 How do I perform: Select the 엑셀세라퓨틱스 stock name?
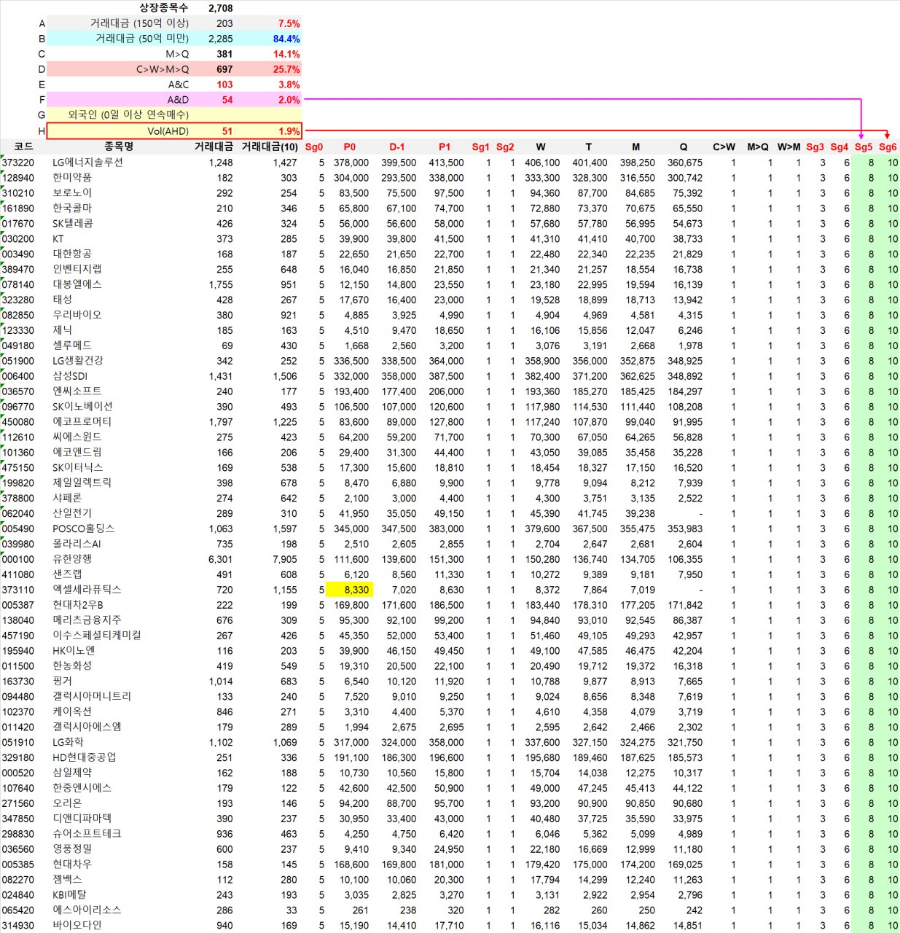pyautogui.click(x=87, y=590)
